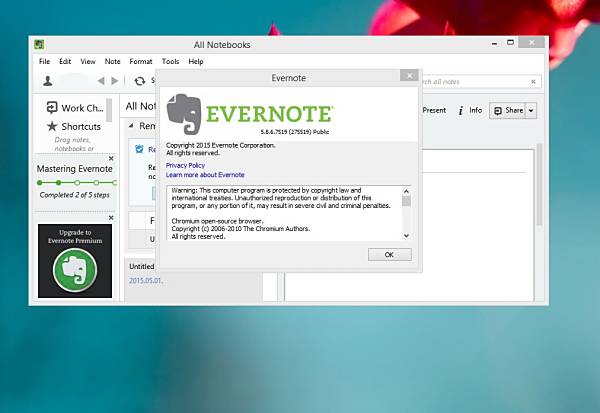
Task: Click the Info button
Action: [x=470, y=111]
